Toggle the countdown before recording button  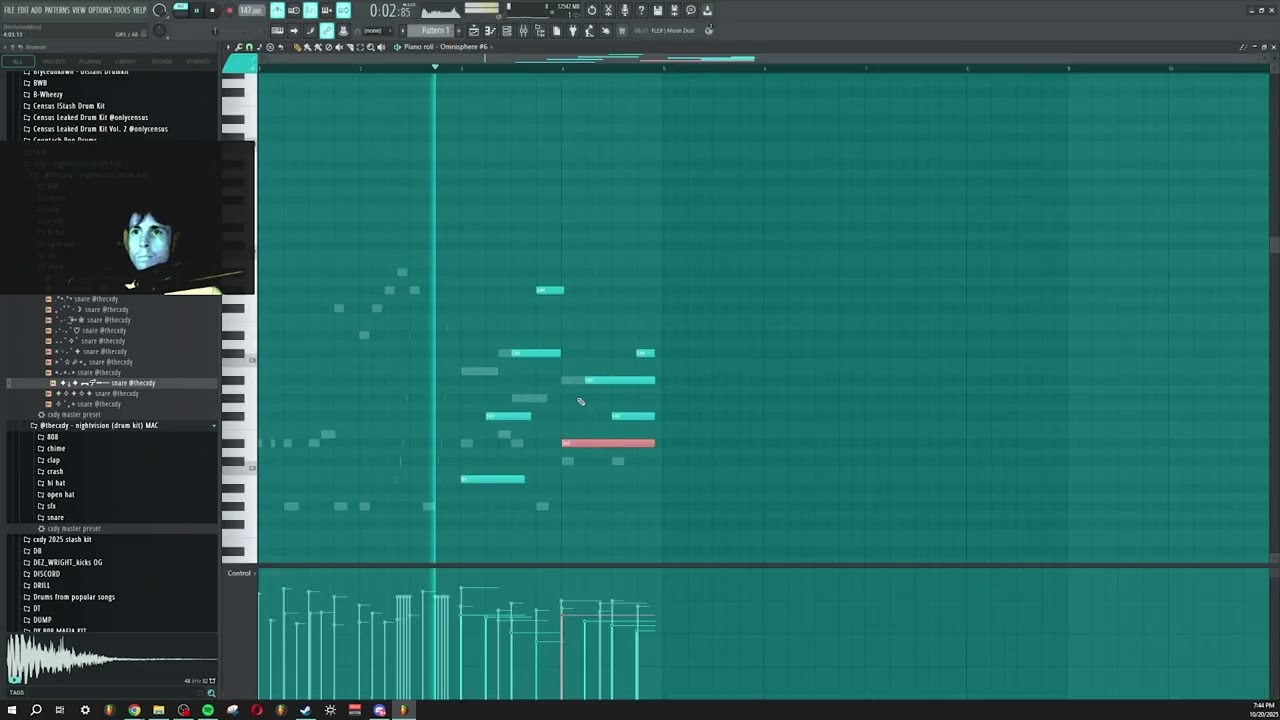pos(310,10)
